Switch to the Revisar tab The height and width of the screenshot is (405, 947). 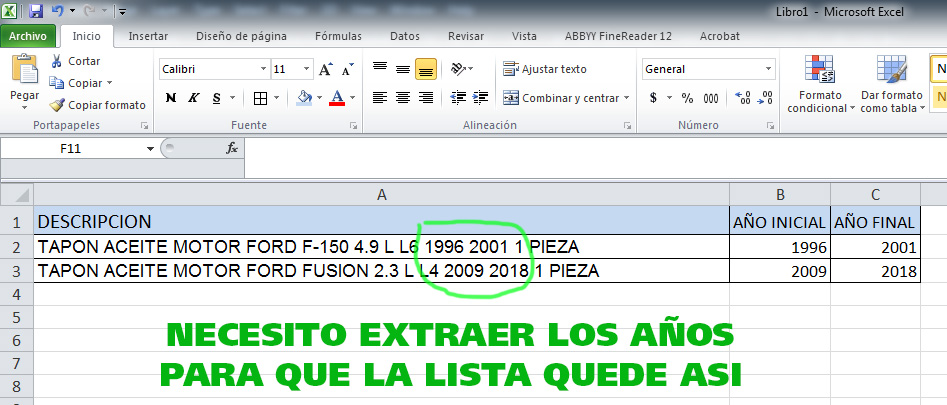coord(466,36)
